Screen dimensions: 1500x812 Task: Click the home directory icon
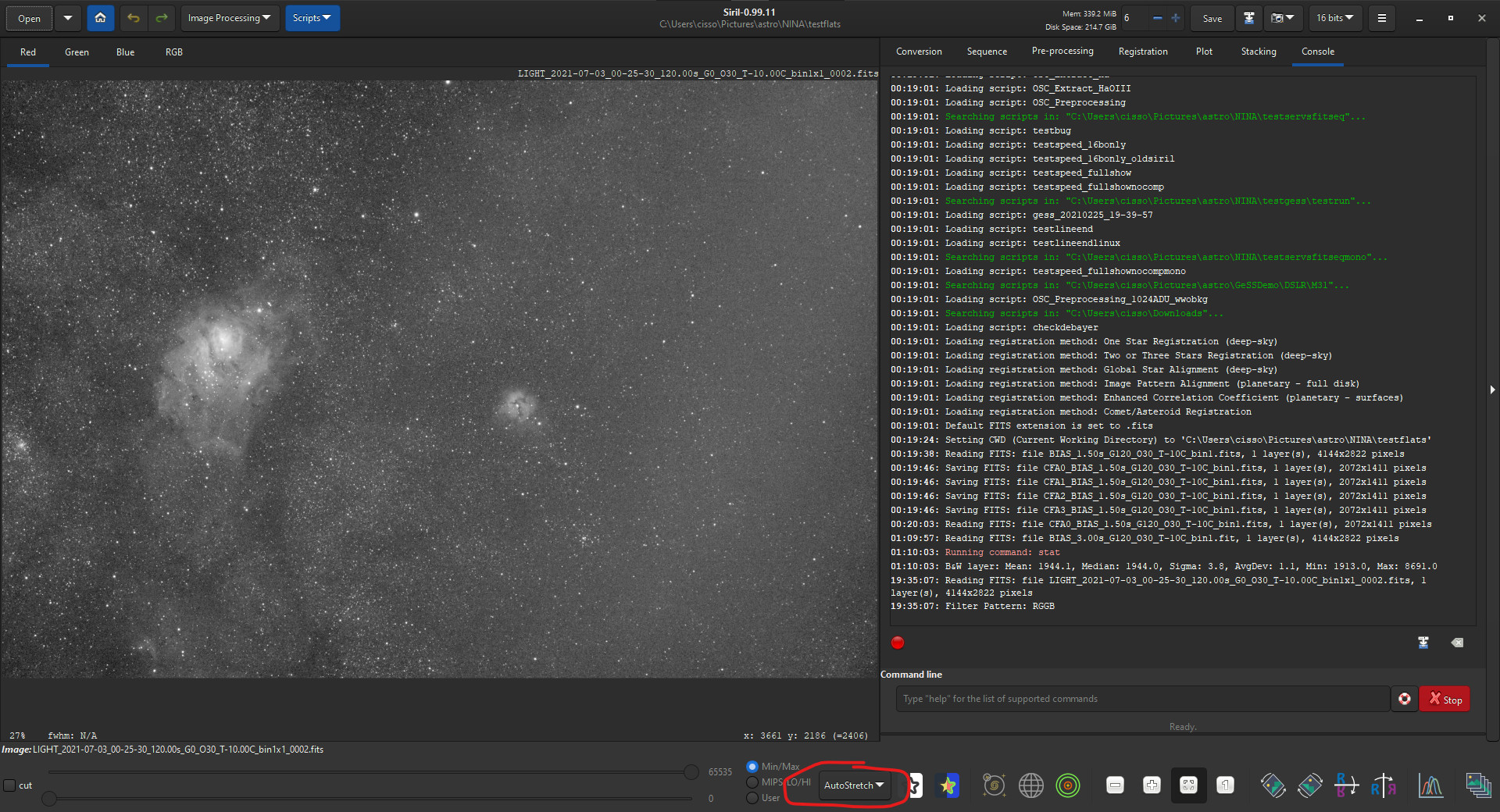pos(100,18)
